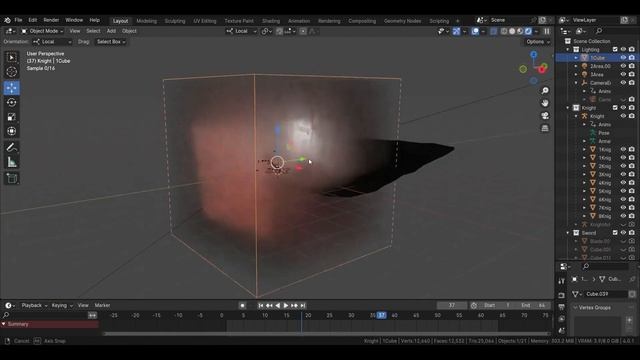Toggle X-ray icon in viewport header
Screen dimensions: 640x360
click(x=493, y=31)
